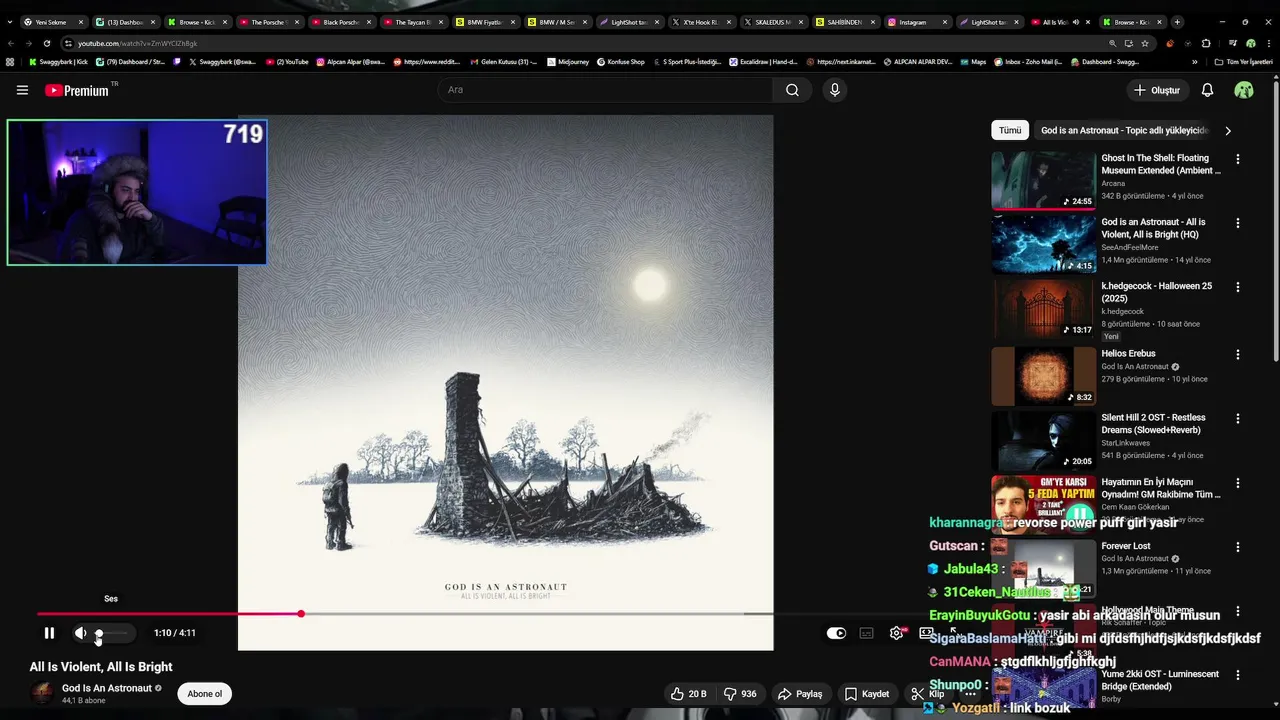Mute the video volume speaker
Viewport: 1280px width, 720px height.
81,633
